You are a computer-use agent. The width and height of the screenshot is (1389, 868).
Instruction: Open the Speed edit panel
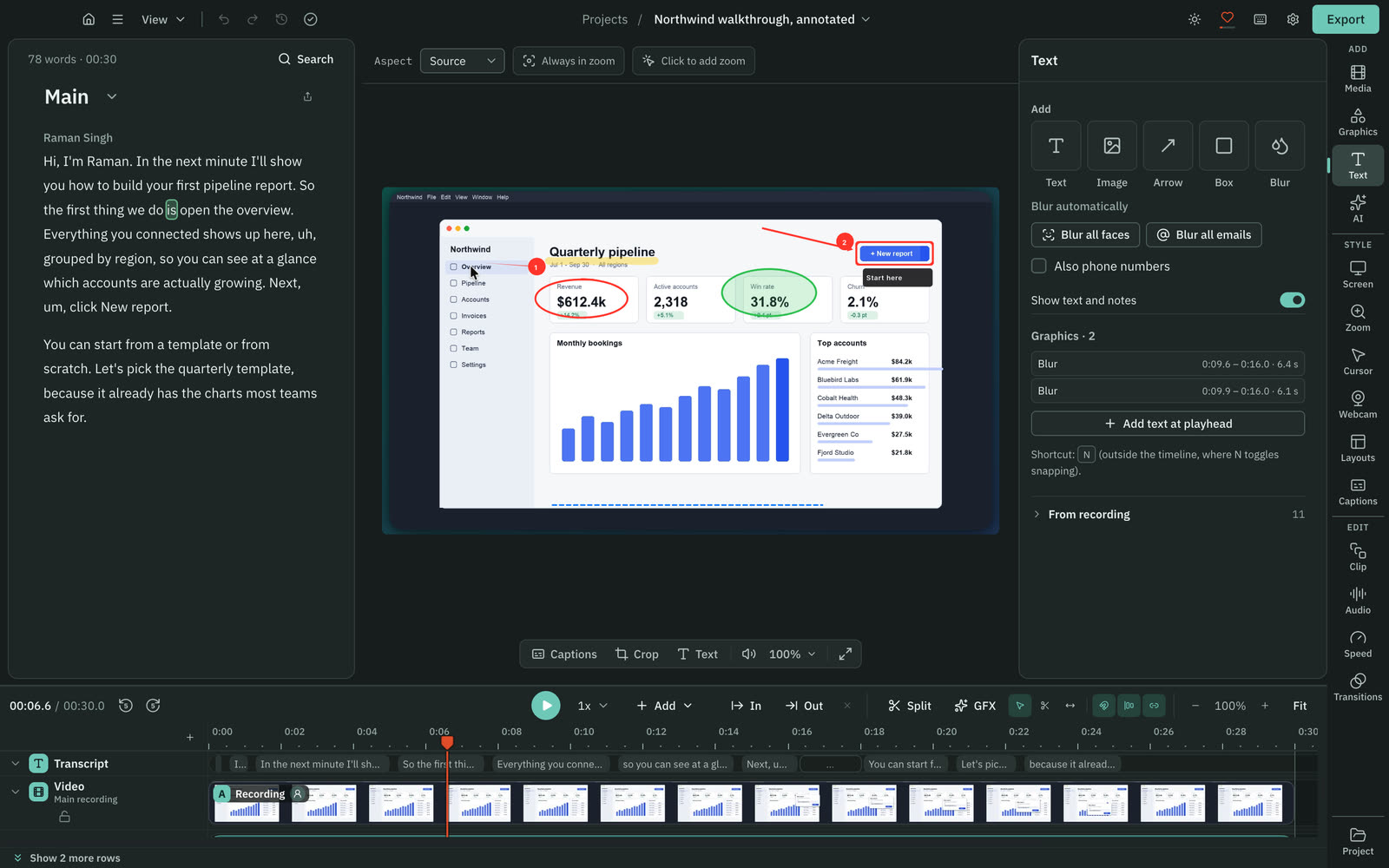[x=1358, y=643]
